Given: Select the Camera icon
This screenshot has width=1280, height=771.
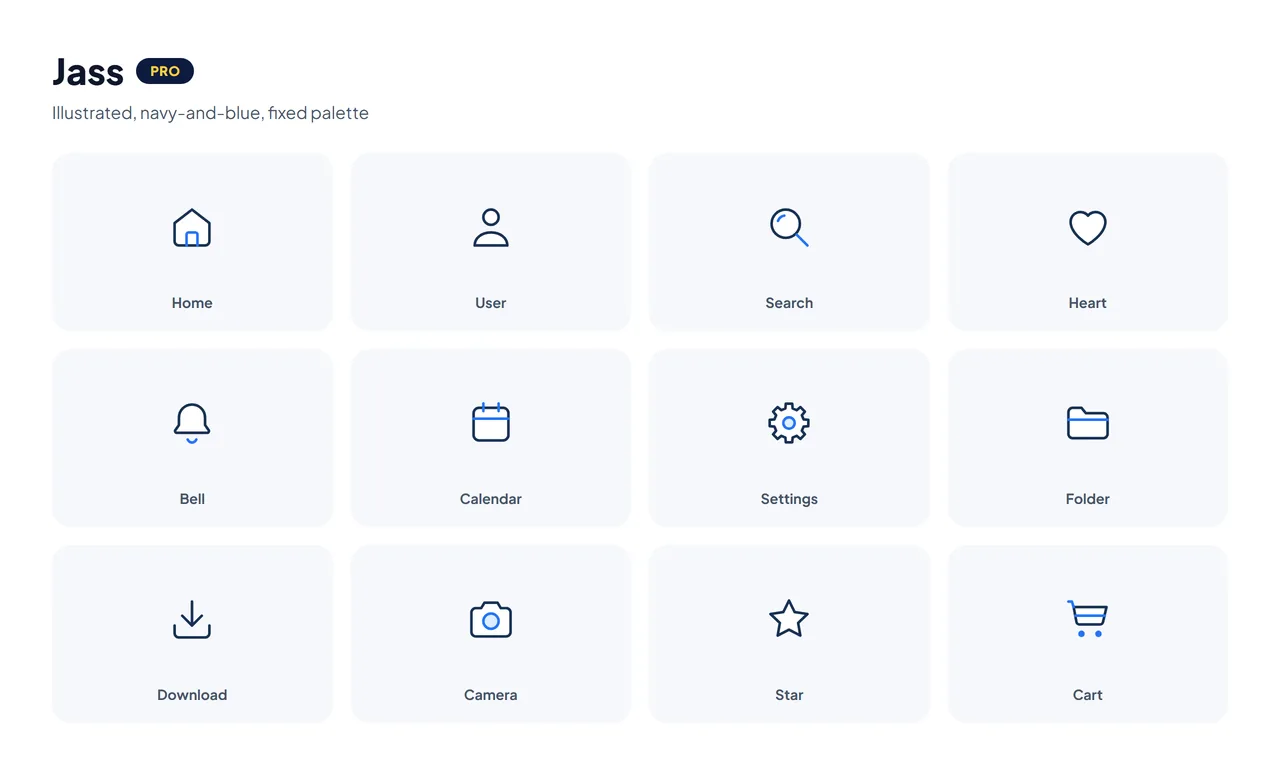Looking at the screenshot, I should point(491,620).
